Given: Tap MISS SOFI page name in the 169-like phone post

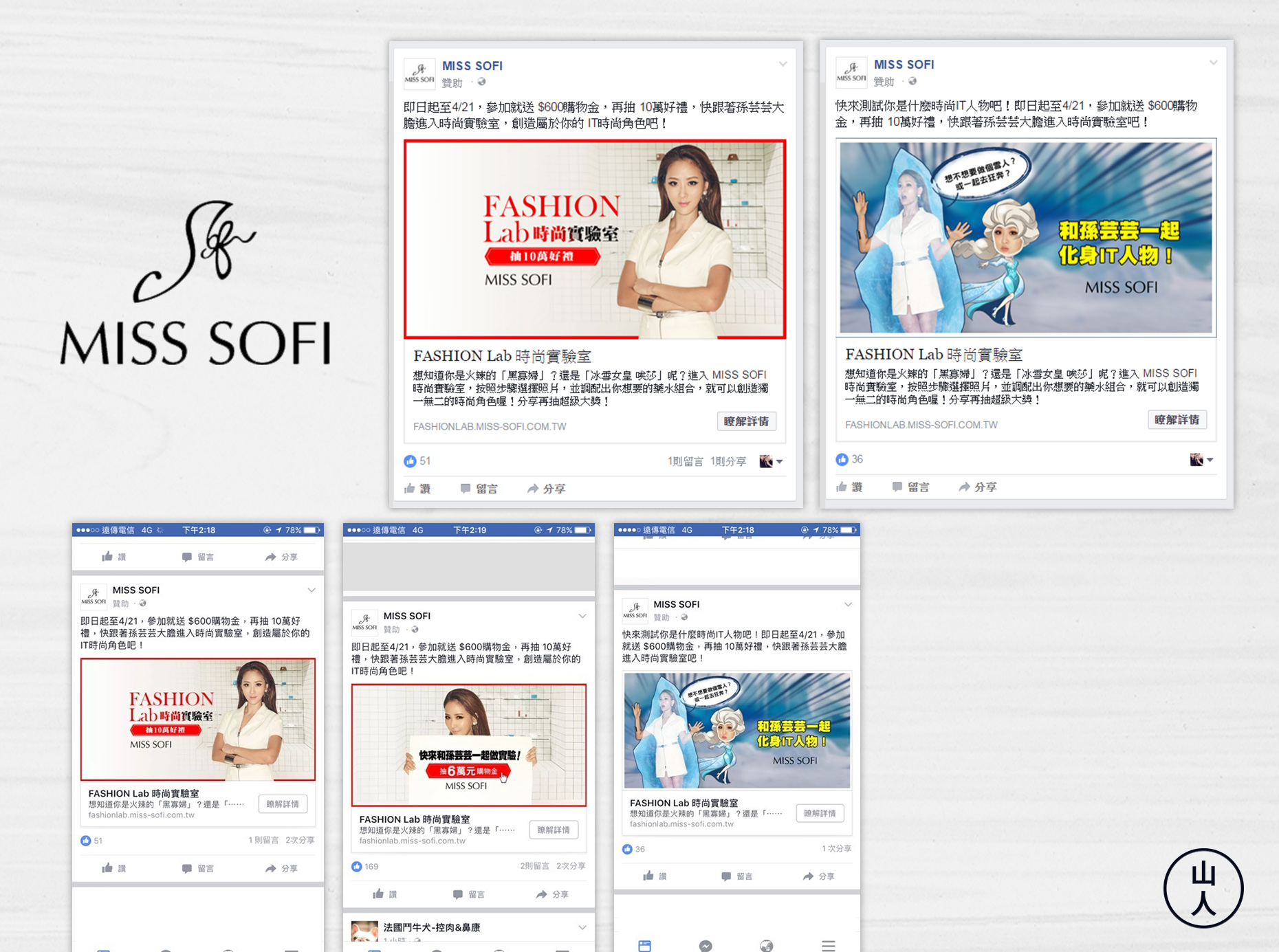Looking at the screenshot, I should [406, 616].
